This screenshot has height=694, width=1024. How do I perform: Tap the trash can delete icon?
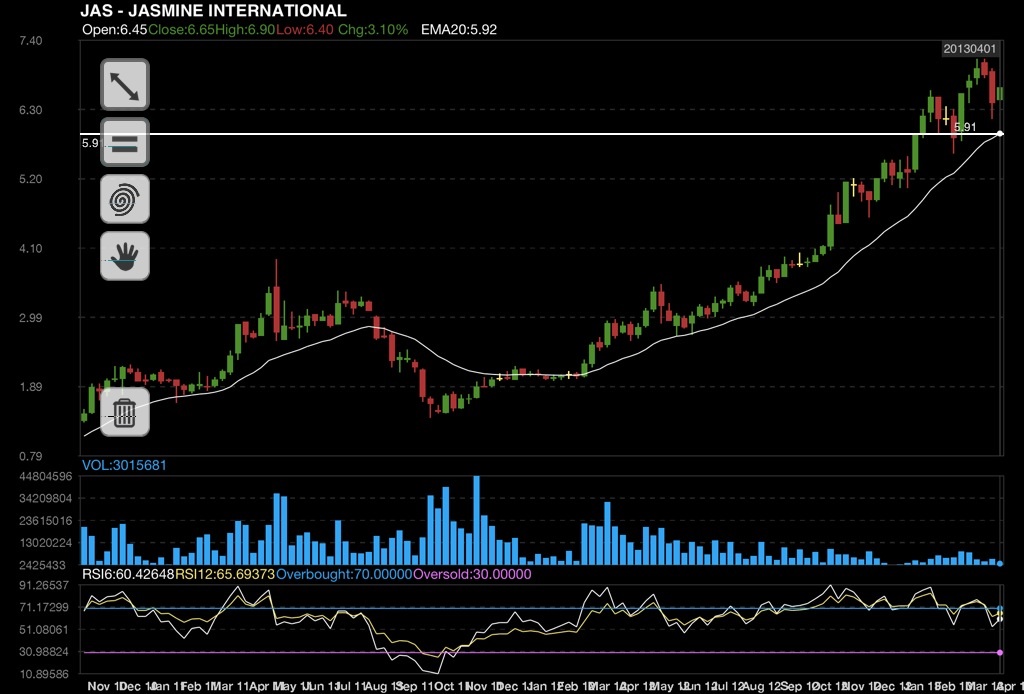125,412
